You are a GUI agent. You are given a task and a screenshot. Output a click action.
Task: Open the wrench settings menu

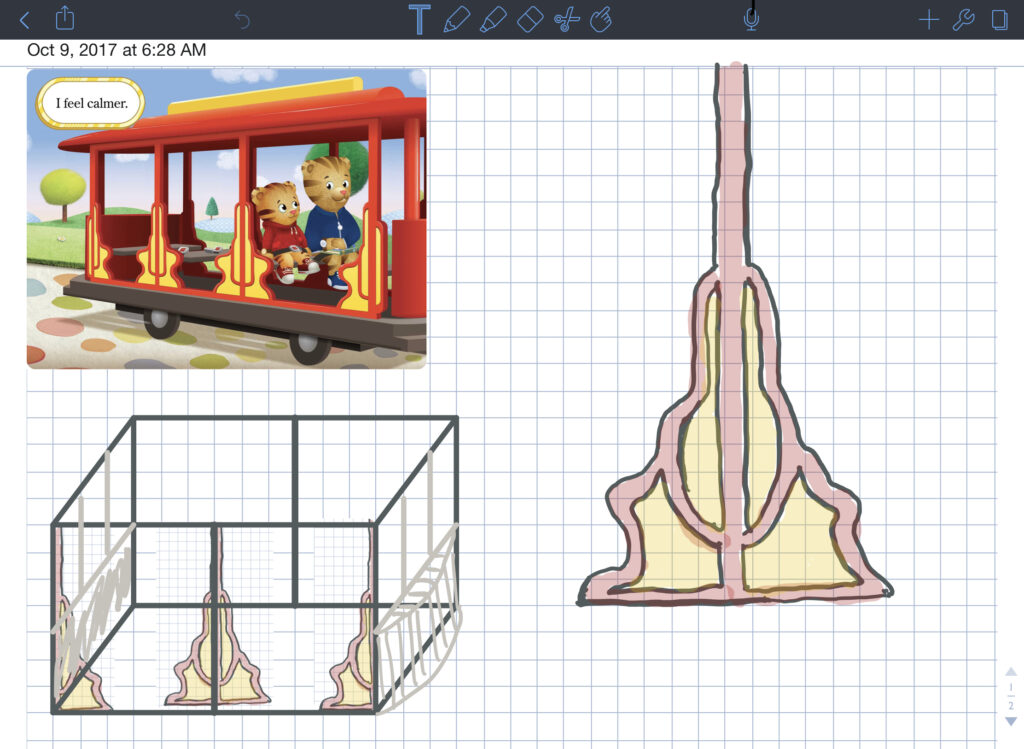coord(963,20)
